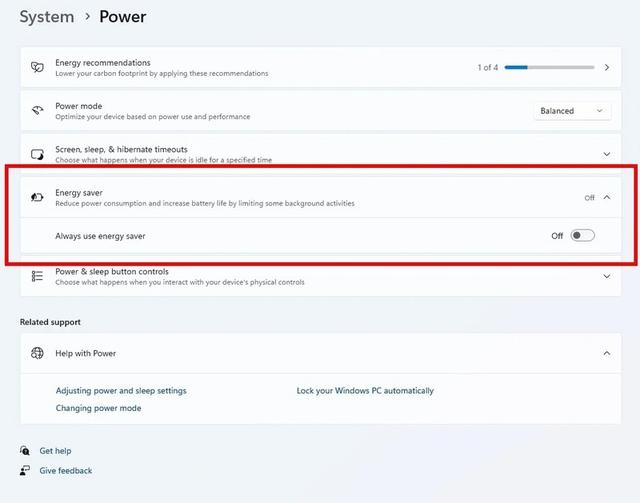Click the Screen and sleep timeouts icon
This screenshot has height=503, width=640.
[x=37, y=154]
